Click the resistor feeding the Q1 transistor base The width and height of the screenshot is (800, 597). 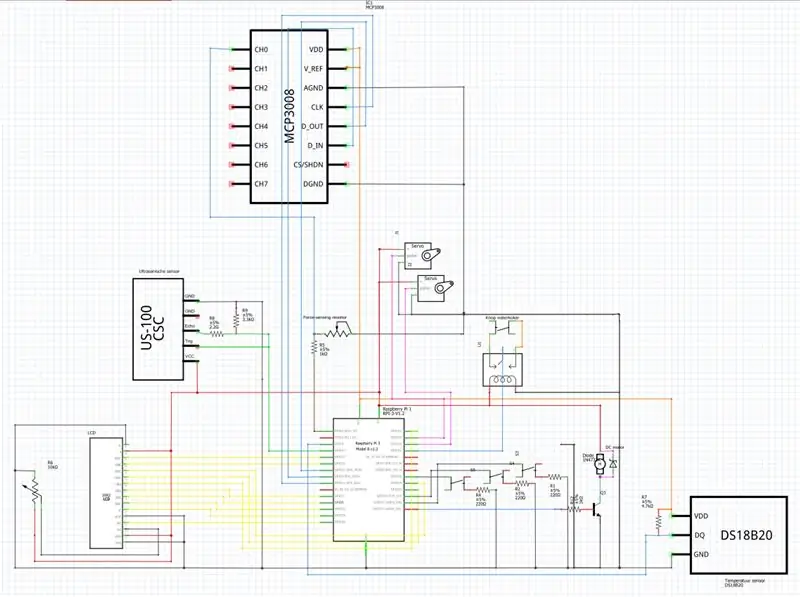(574, 509)
